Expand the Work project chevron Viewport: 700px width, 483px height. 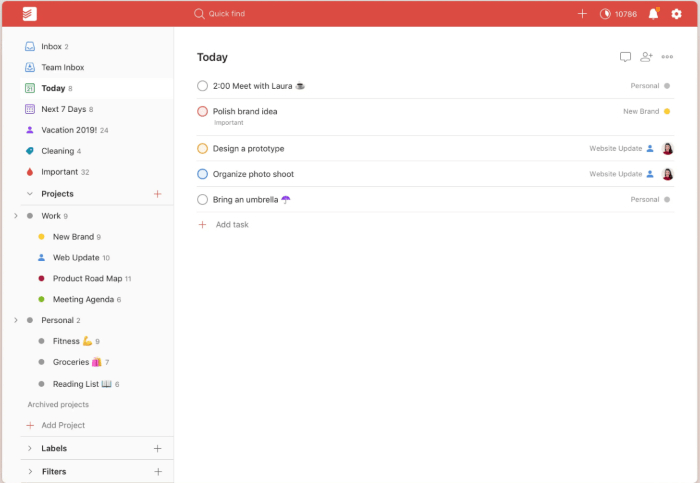click(x=16, y=216)
